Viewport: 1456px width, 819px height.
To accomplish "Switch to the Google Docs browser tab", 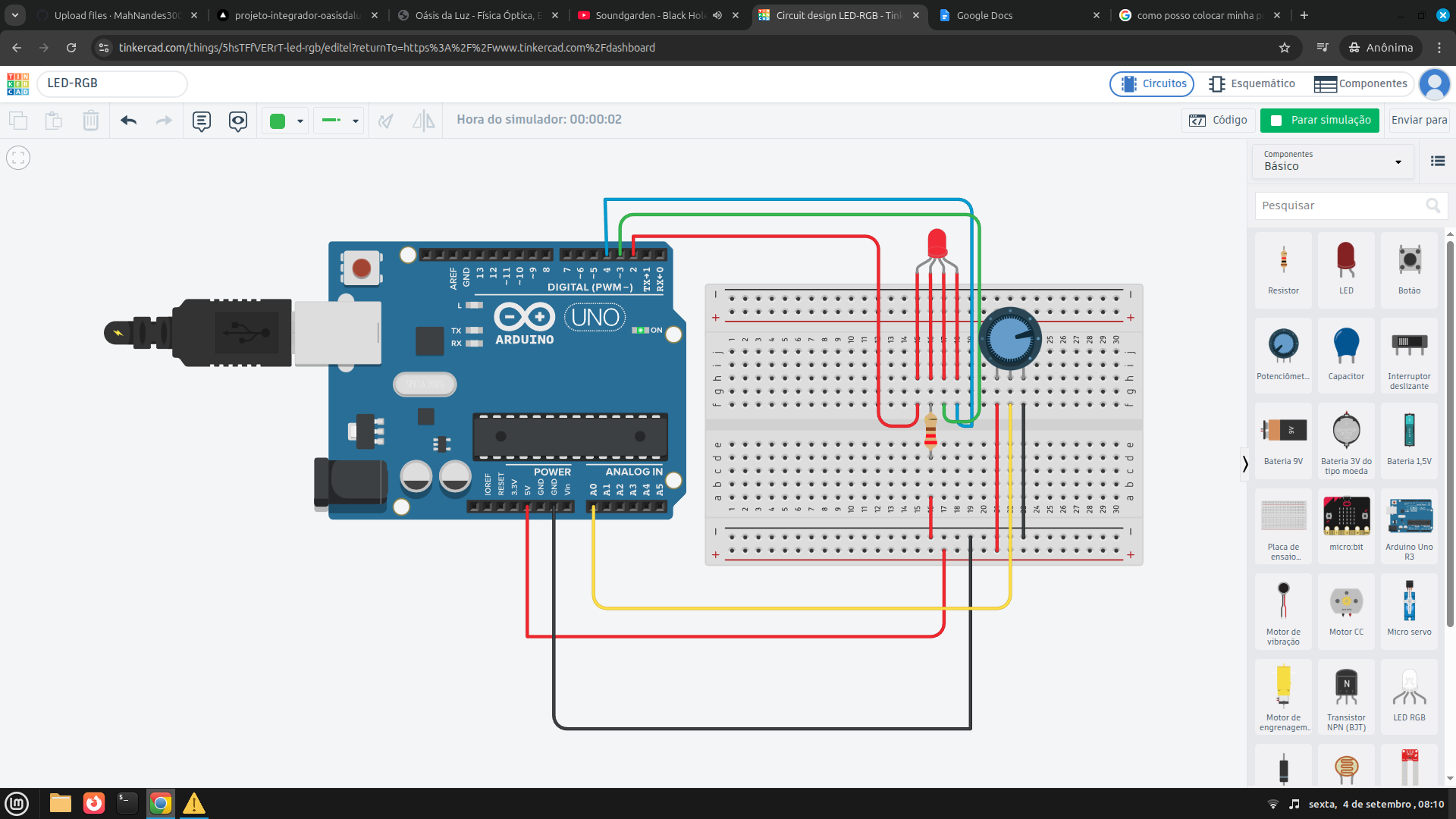I will [1020, 15].
